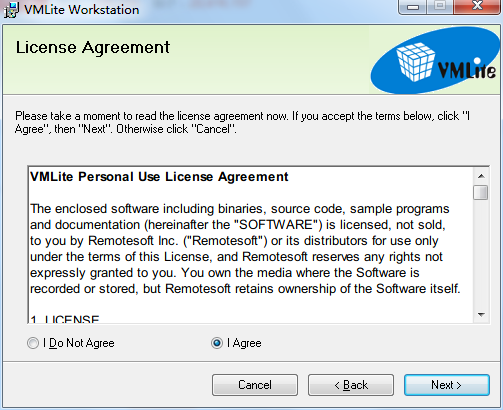
Task: Click inside the license text box paragraph
Action: click(x=245, y=249)
